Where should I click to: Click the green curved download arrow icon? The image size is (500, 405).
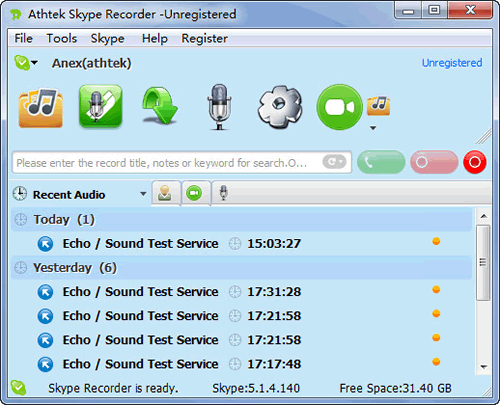coord(159,106)
